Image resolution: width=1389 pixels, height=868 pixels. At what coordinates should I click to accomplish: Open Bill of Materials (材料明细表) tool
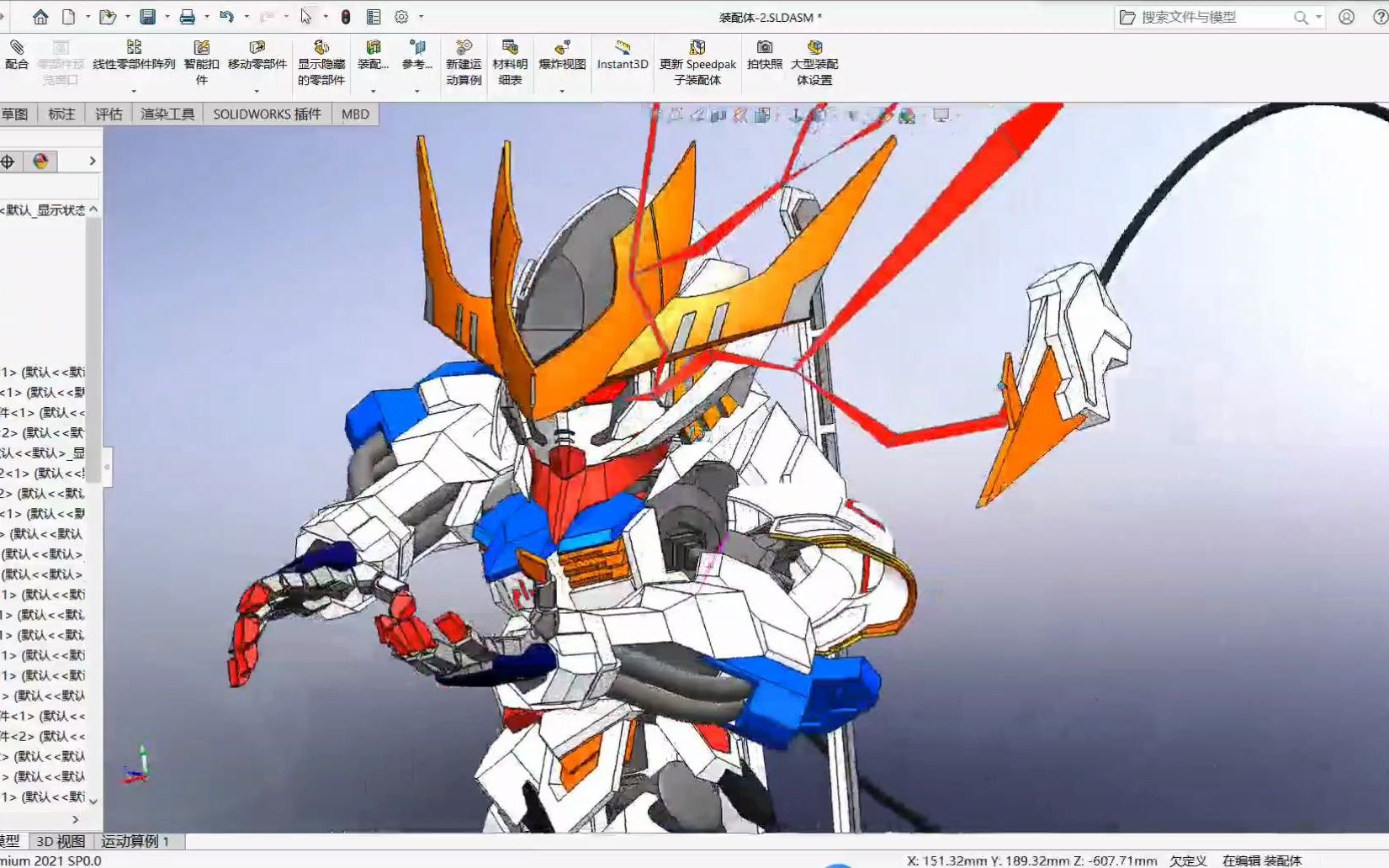[x=510, y=63]
